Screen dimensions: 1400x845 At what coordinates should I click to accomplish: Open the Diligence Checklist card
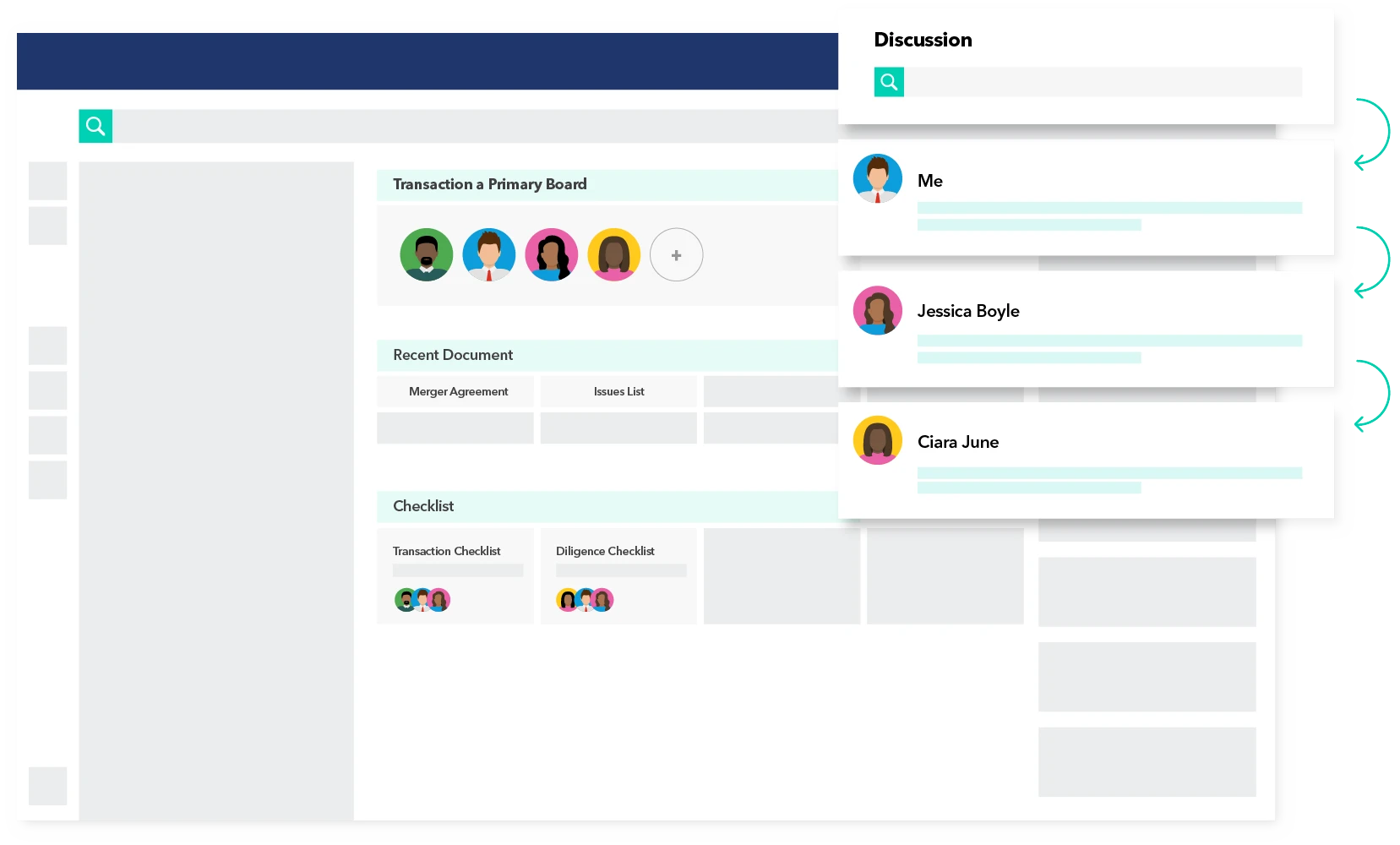coord(618,575)
